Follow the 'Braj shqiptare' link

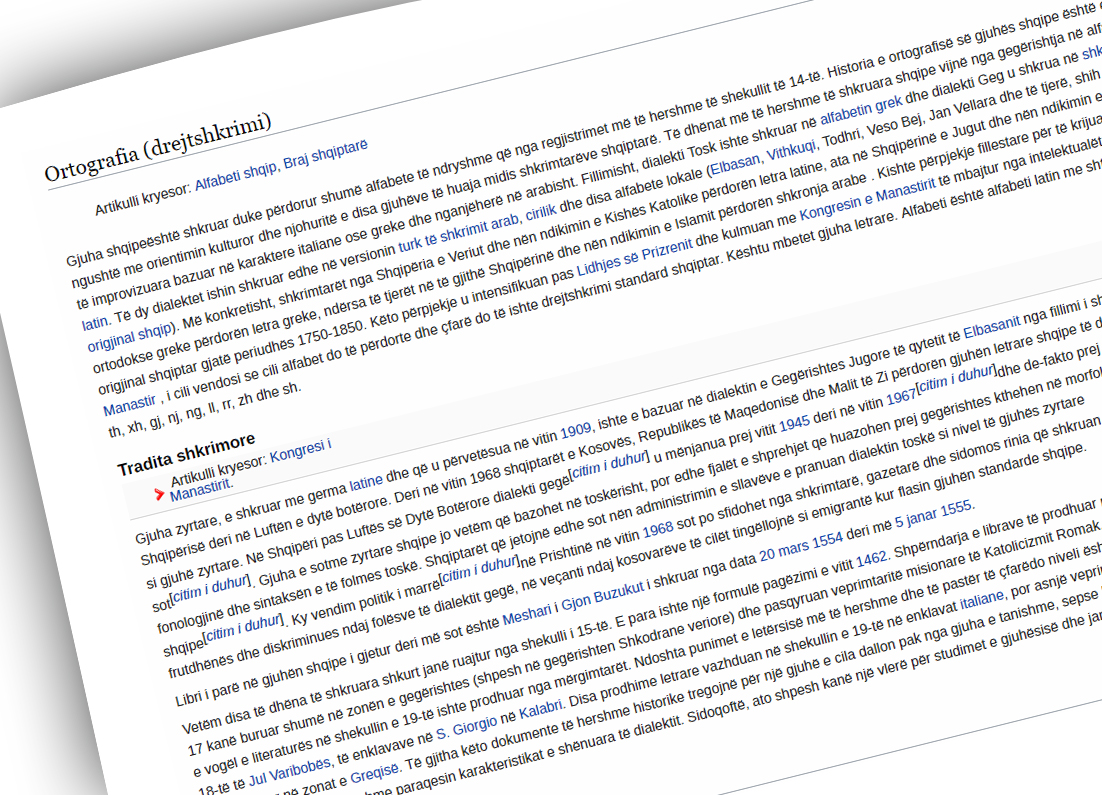point(325,155)
